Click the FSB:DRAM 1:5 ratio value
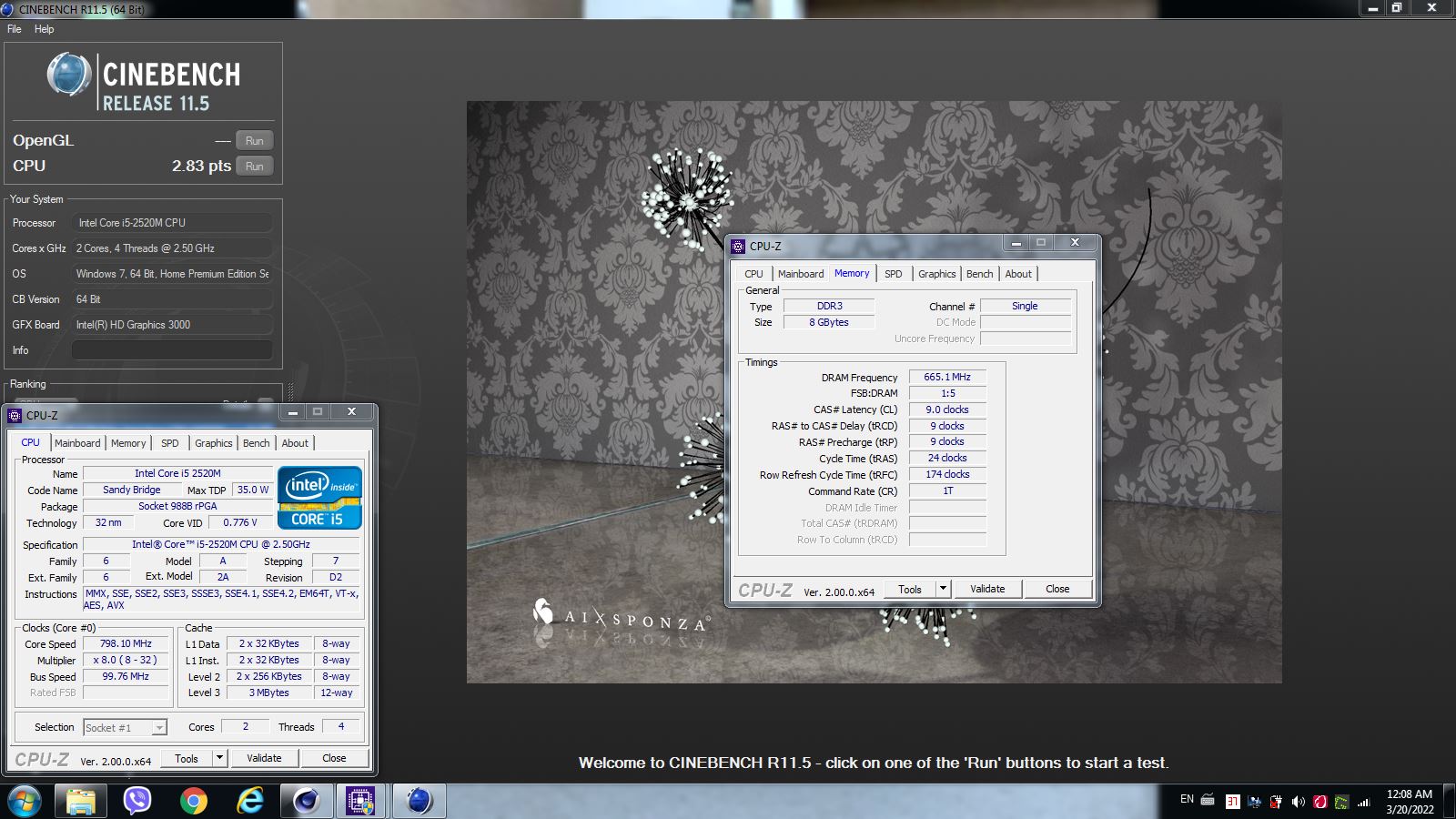This screenshot has height=819, width=1456. click(947, 393)
